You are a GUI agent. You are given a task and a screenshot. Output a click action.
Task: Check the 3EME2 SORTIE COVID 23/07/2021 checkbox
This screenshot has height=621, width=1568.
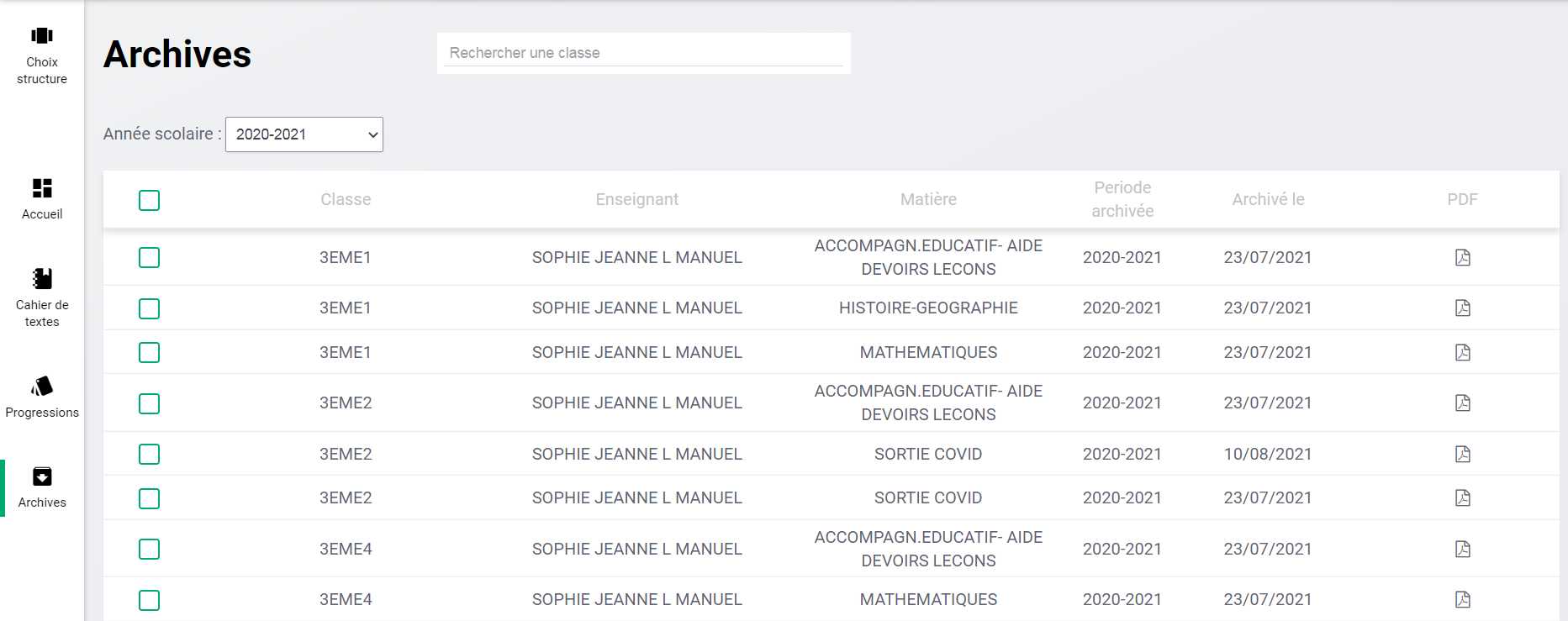coord(149,498)
